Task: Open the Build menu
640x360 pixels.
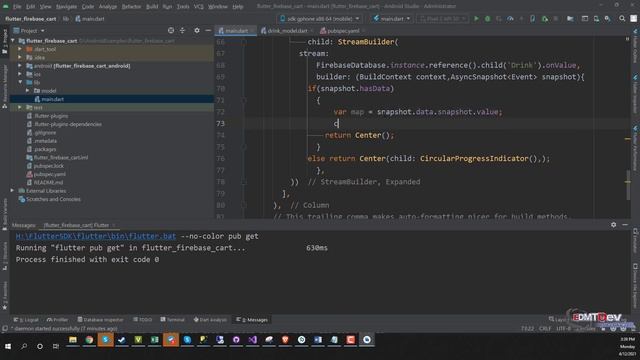Action: tap(152, 7)
